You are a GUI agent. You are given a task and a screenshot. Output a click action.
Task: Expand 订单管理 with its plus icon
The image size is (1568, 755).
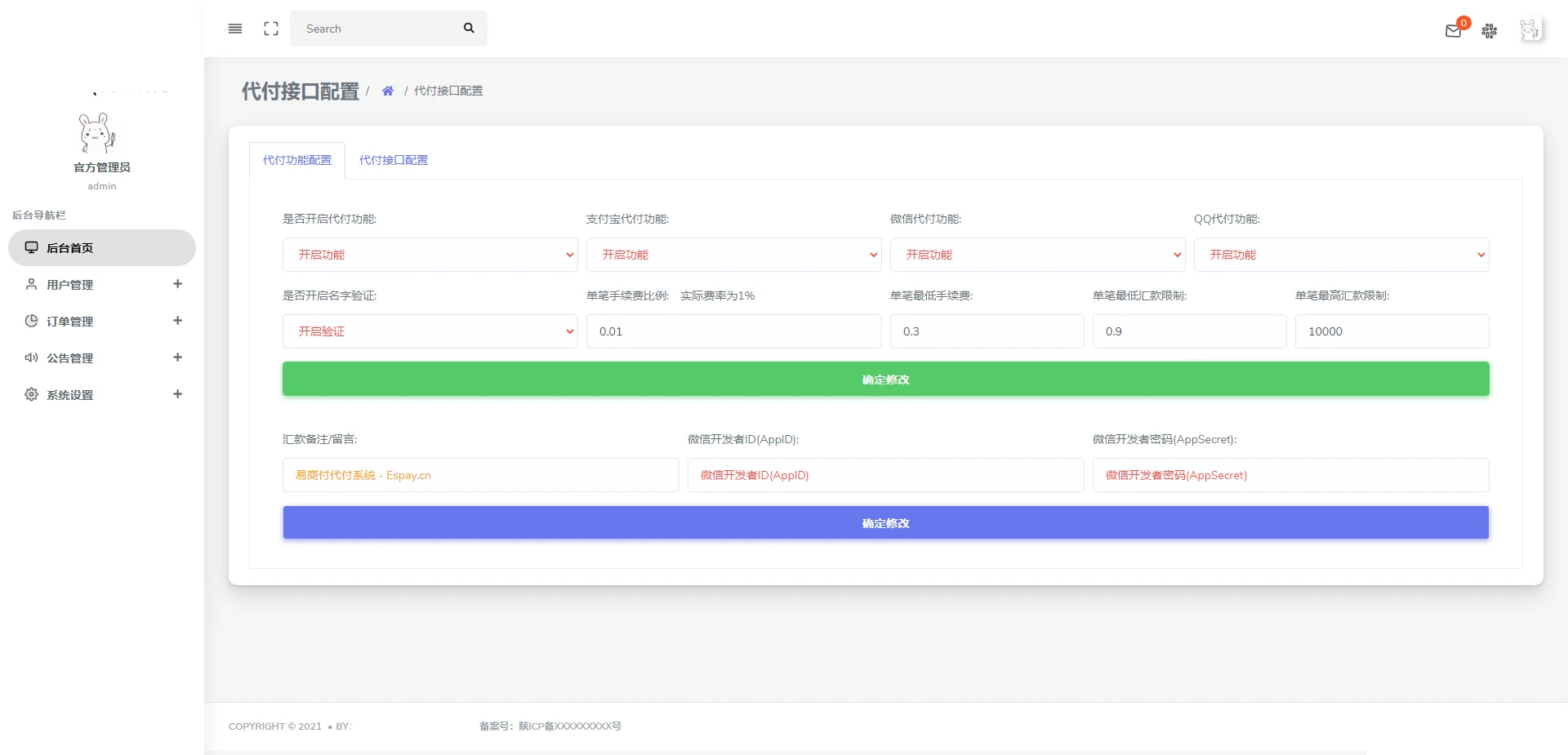177,321
